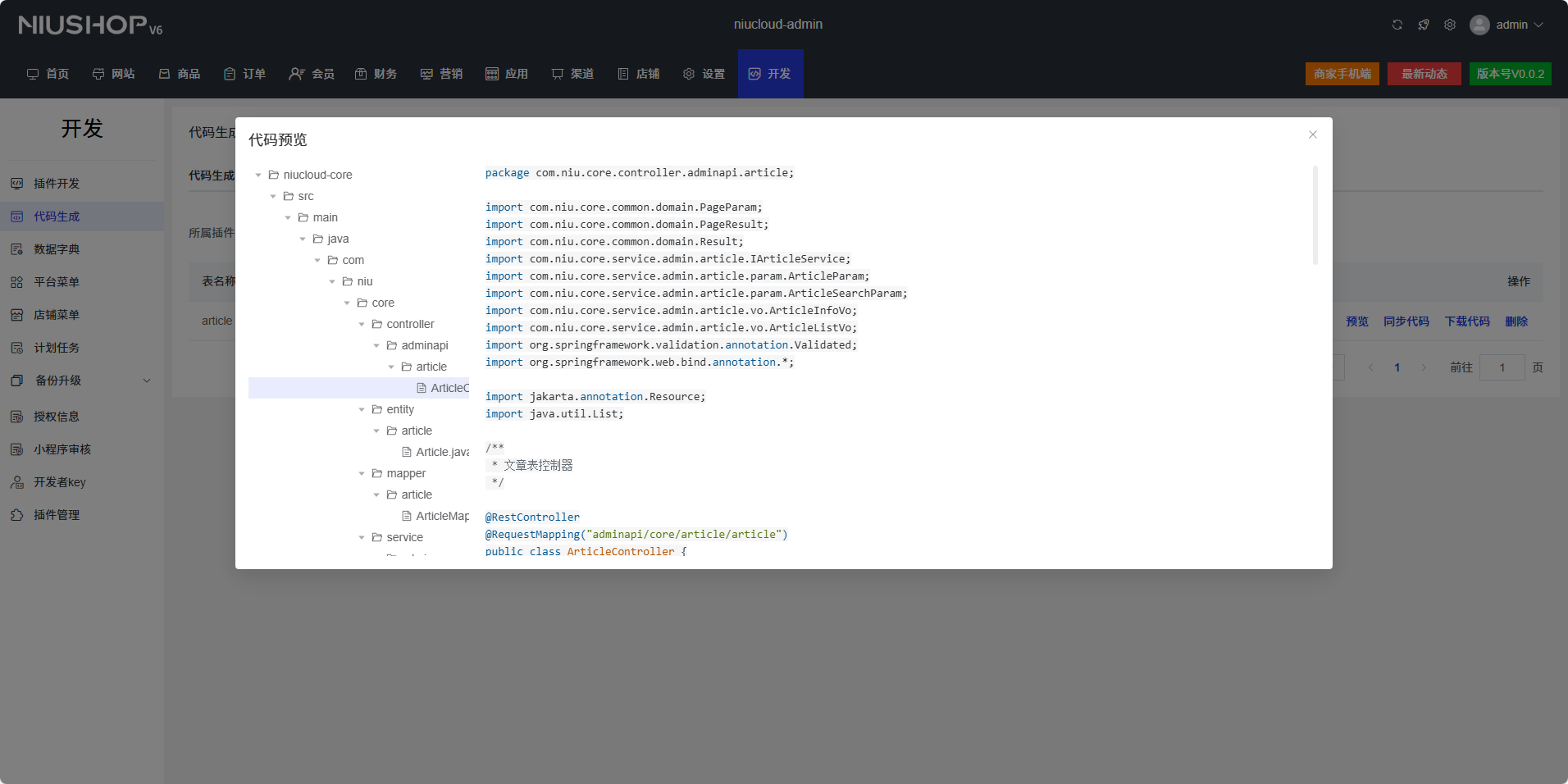Click the settings gear icon in header
Viewport: 1568px width, 784px height.
click(1450, 25)
